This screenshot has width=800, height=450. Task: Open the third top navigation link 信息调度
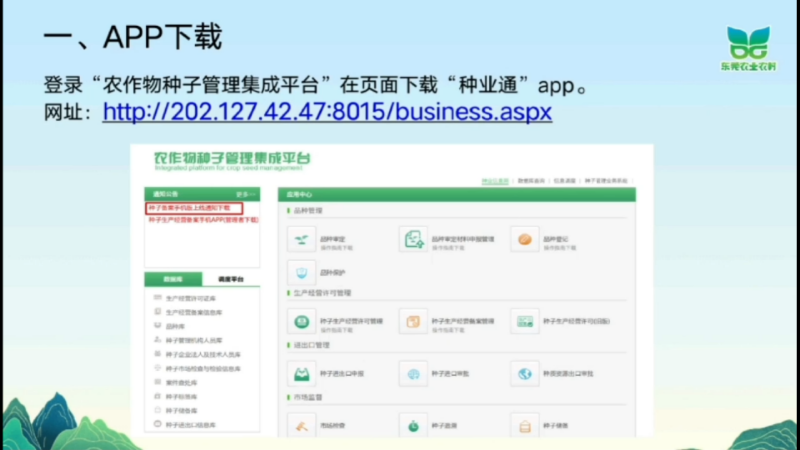564,181
